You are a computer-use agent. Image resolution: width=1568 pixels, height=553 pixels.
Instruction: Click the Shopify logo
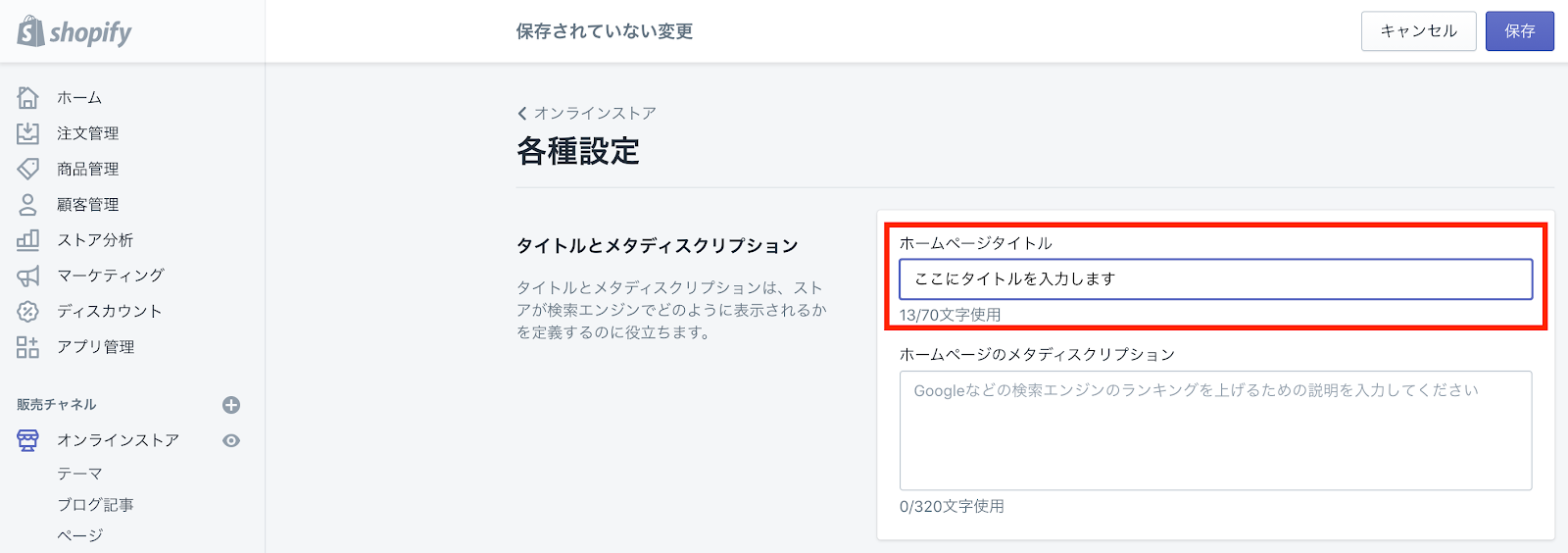click(74, 32)
